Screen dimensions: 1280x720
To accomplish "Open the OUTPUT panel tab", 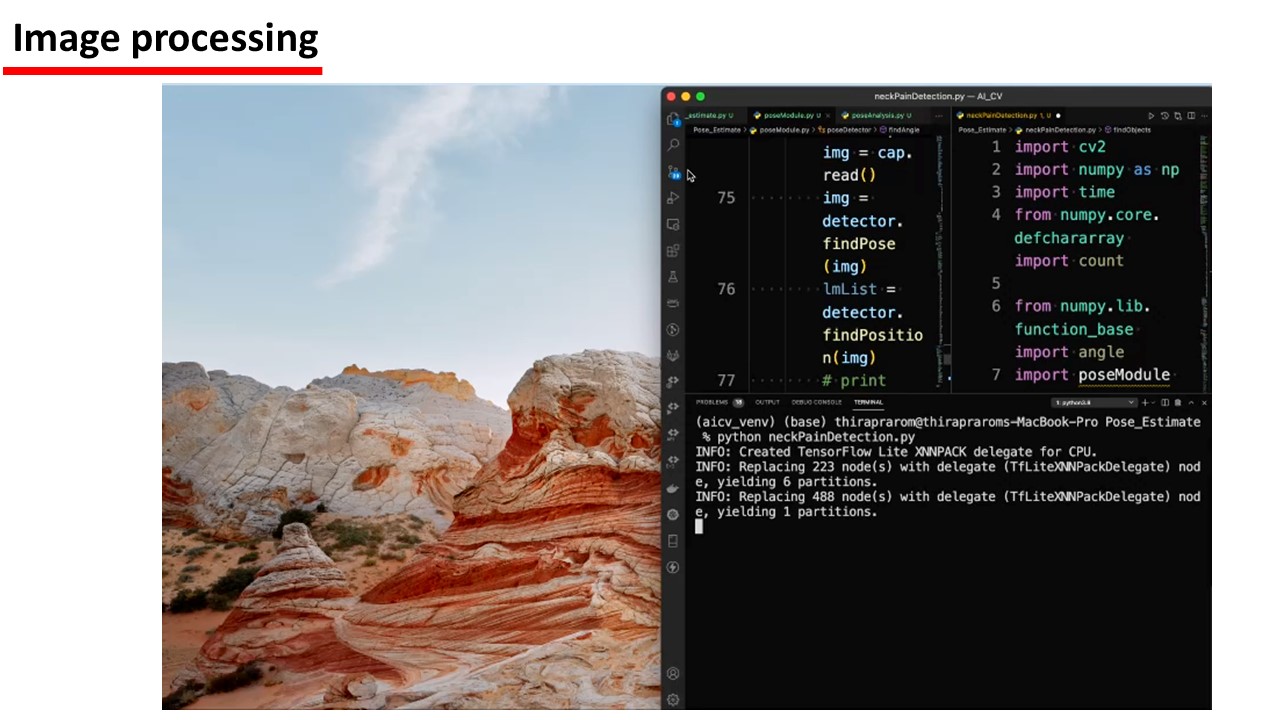I will point(767,402).
